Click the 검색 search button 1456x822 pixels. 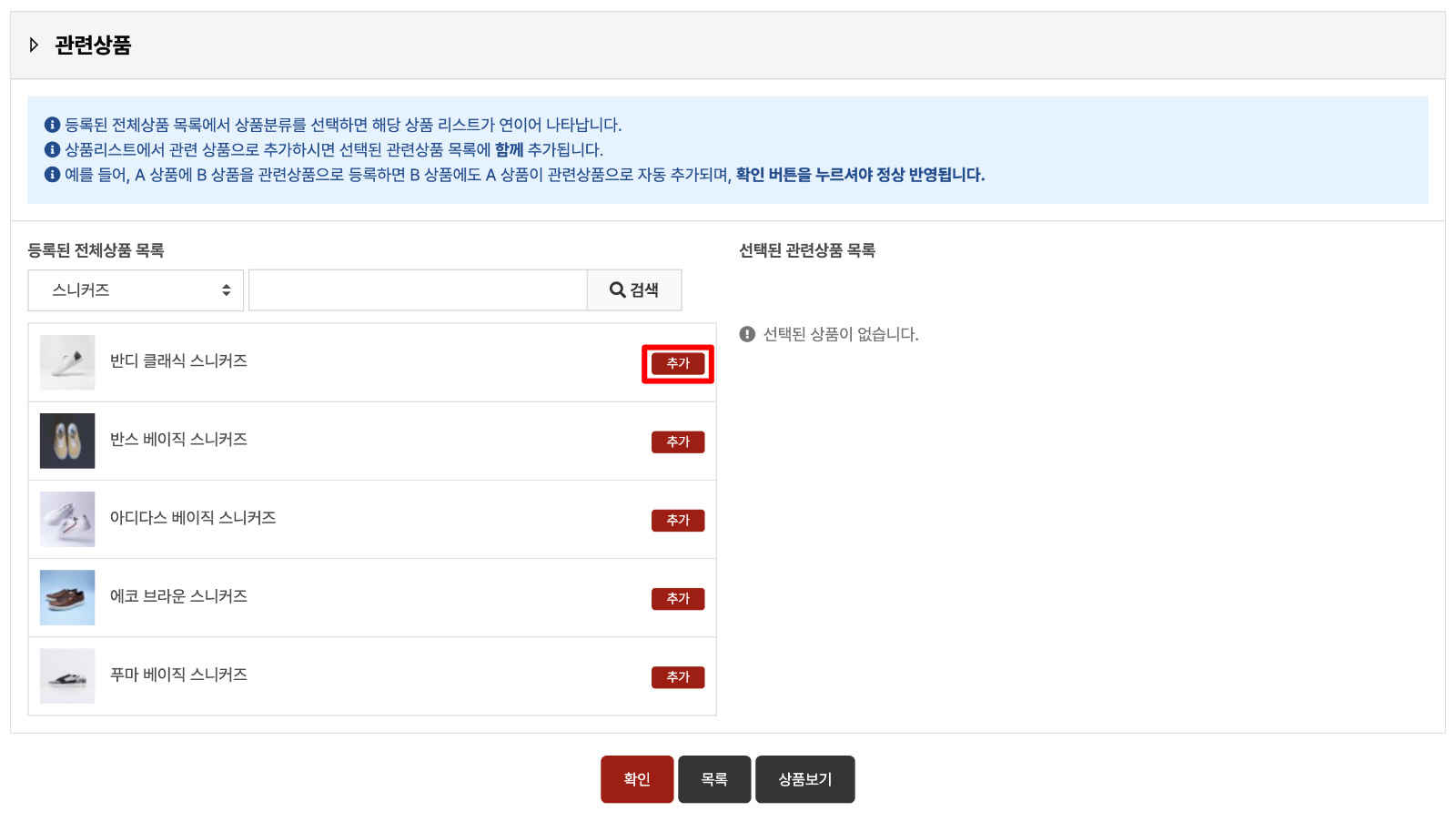(x=634, y=290)
